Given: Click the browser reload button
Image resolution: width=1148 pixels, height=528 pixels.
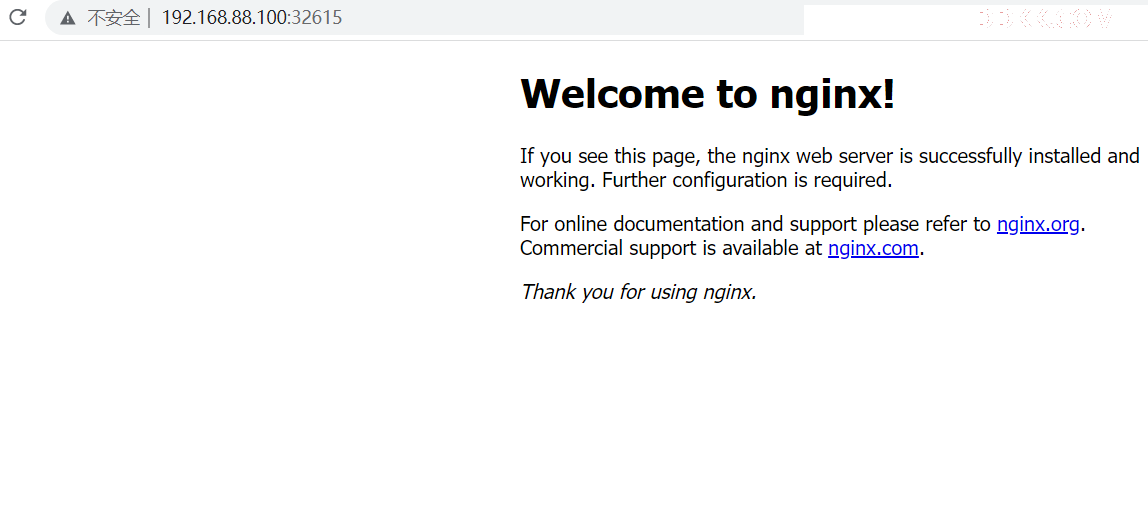Looking at the screenshot, I should pyautogui.click(x=18, y=17).
